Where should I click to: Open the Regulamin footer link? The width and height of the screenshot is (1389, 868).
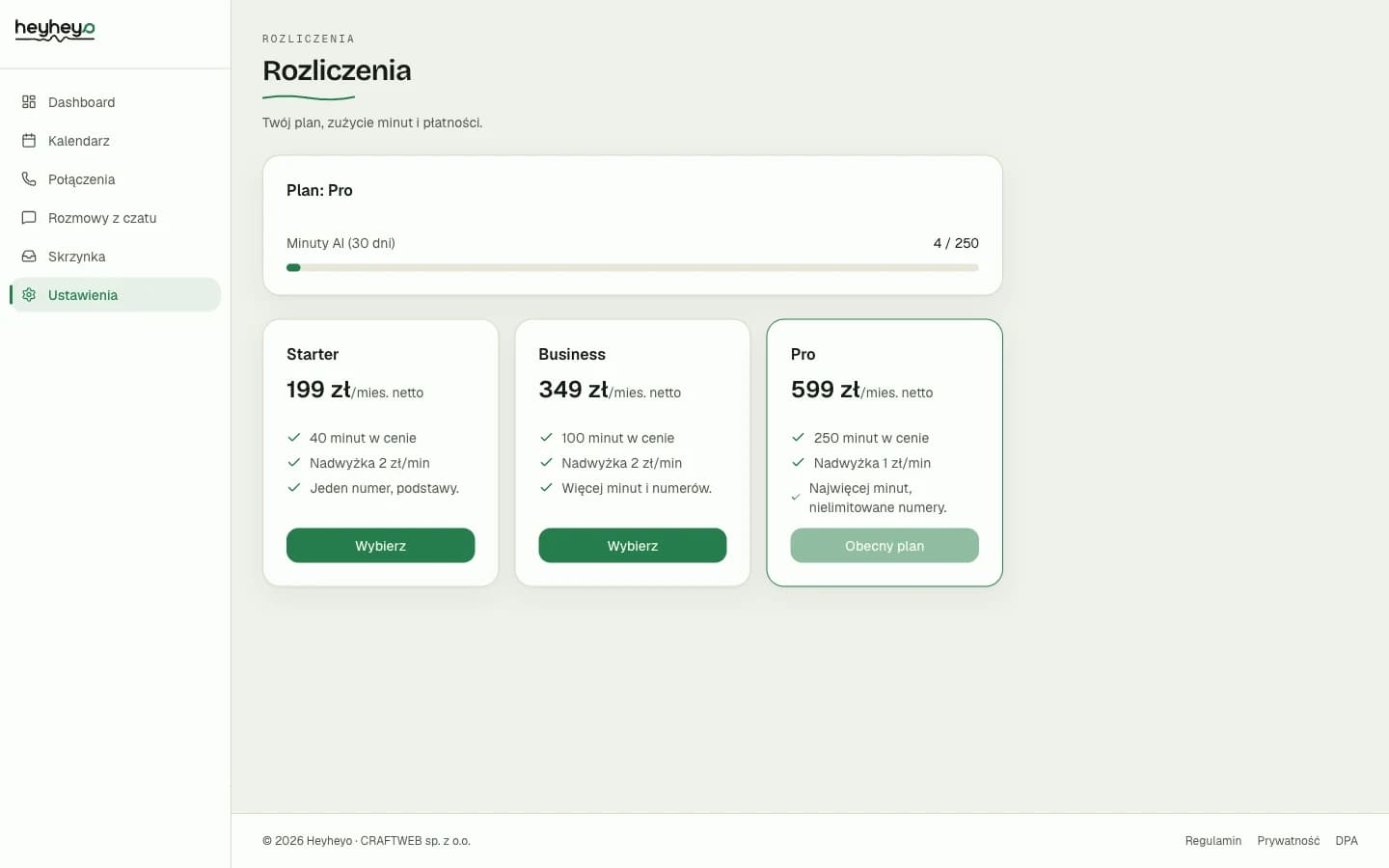point(1212,841)
